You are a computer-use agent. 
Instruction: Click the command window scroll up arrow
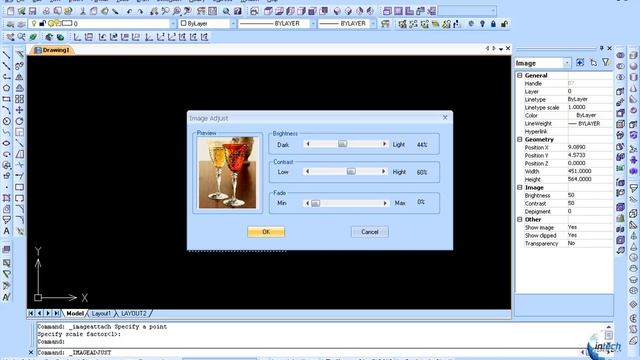point(608,327)
